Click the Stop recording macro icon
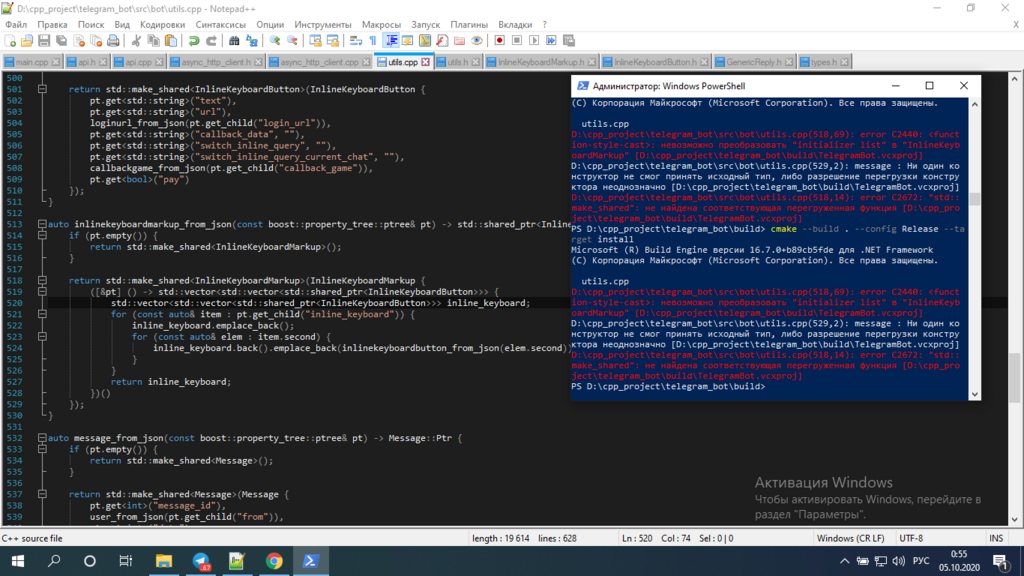1024x576 pixels. point(517,40)
